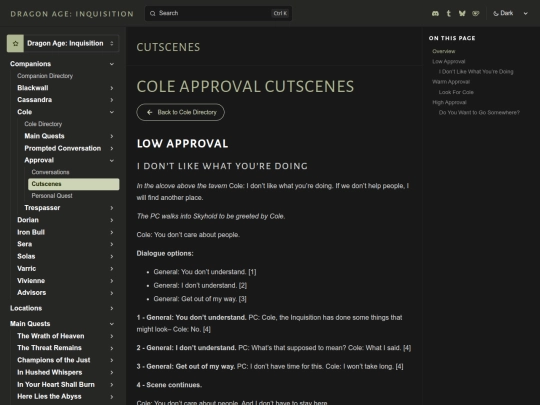Open In Your Heart Shall Burn quest

tap(56, 385)
